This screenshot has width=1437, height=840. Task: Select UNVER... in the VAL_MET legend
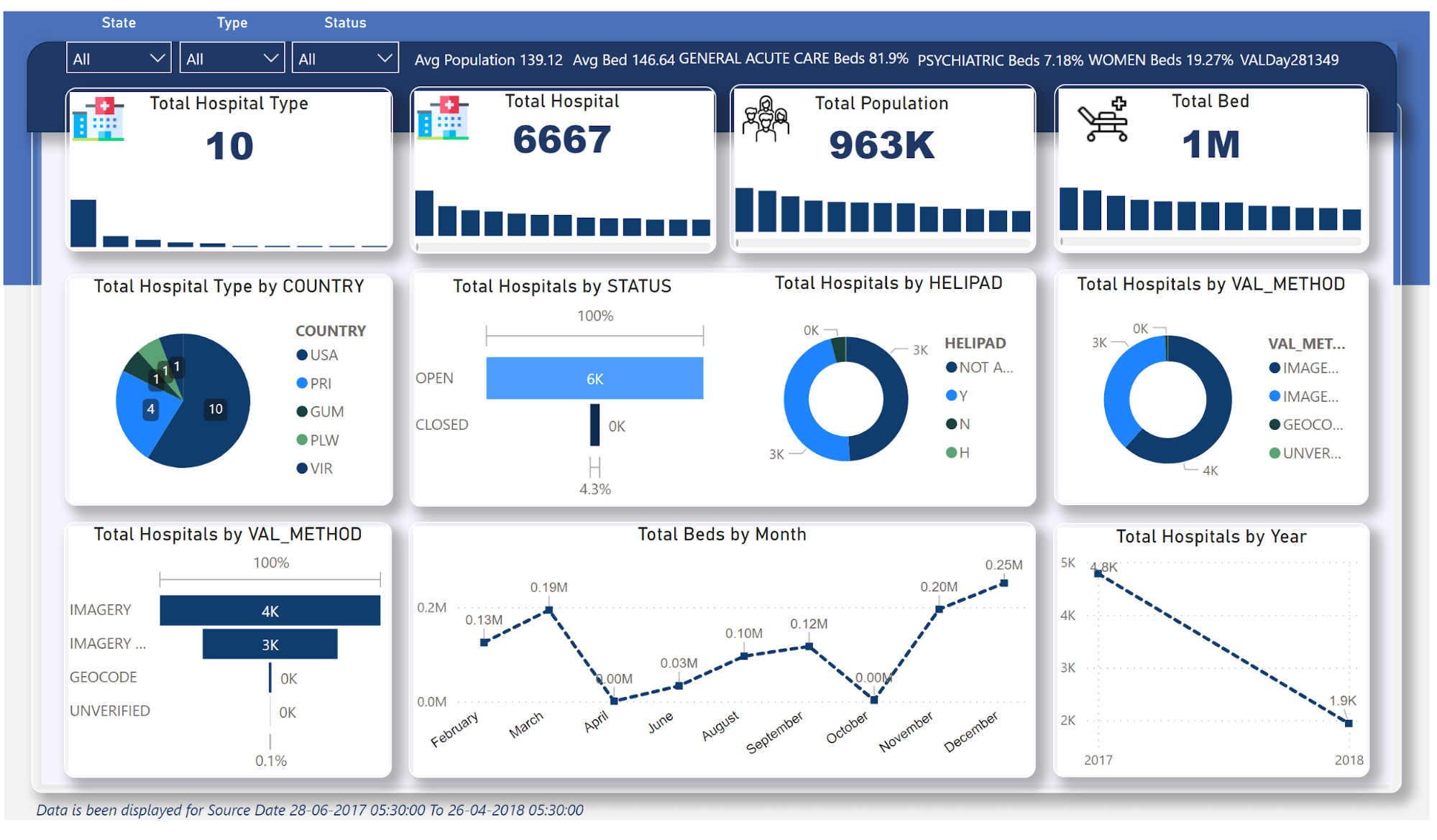click(x=1305, y=453)
